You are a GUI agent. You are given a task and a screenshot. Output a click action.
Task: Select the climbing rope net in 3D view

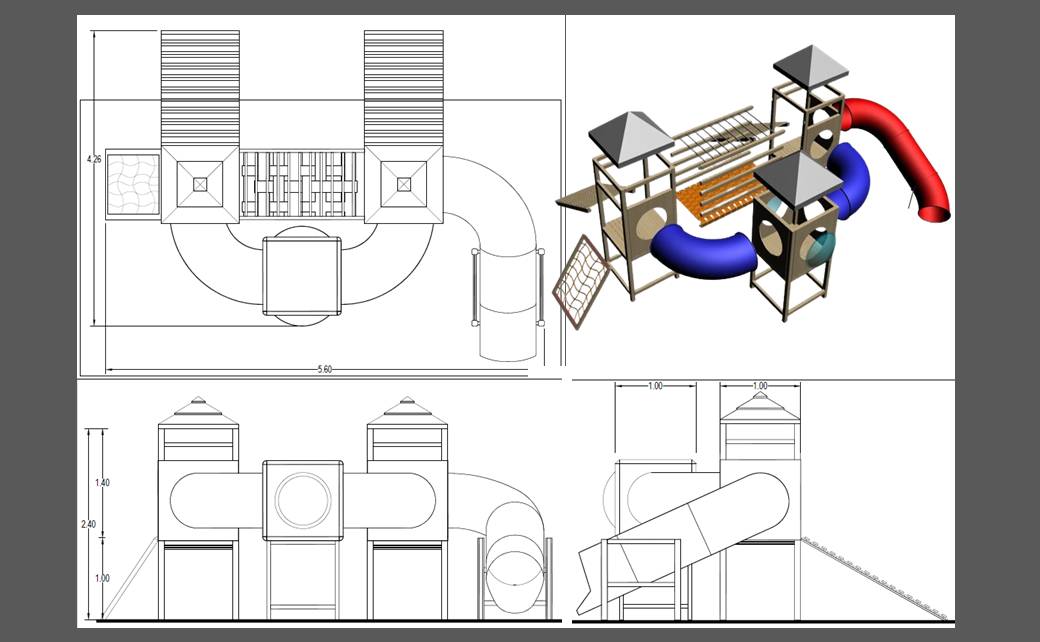[579, 284]
